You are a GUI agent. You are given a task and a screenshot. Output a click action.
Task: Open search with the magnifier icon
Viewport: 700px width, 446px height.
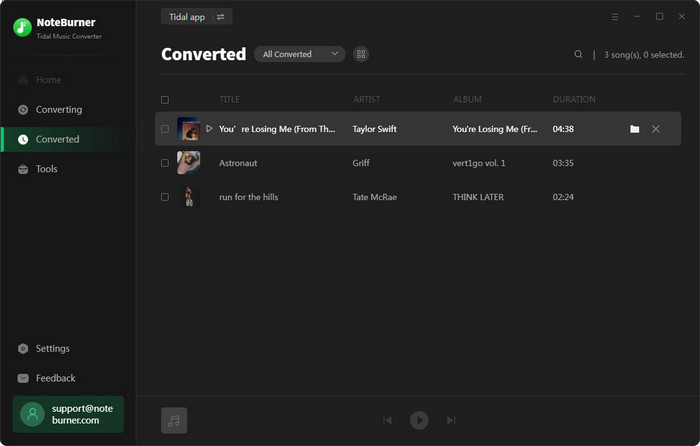578,54
